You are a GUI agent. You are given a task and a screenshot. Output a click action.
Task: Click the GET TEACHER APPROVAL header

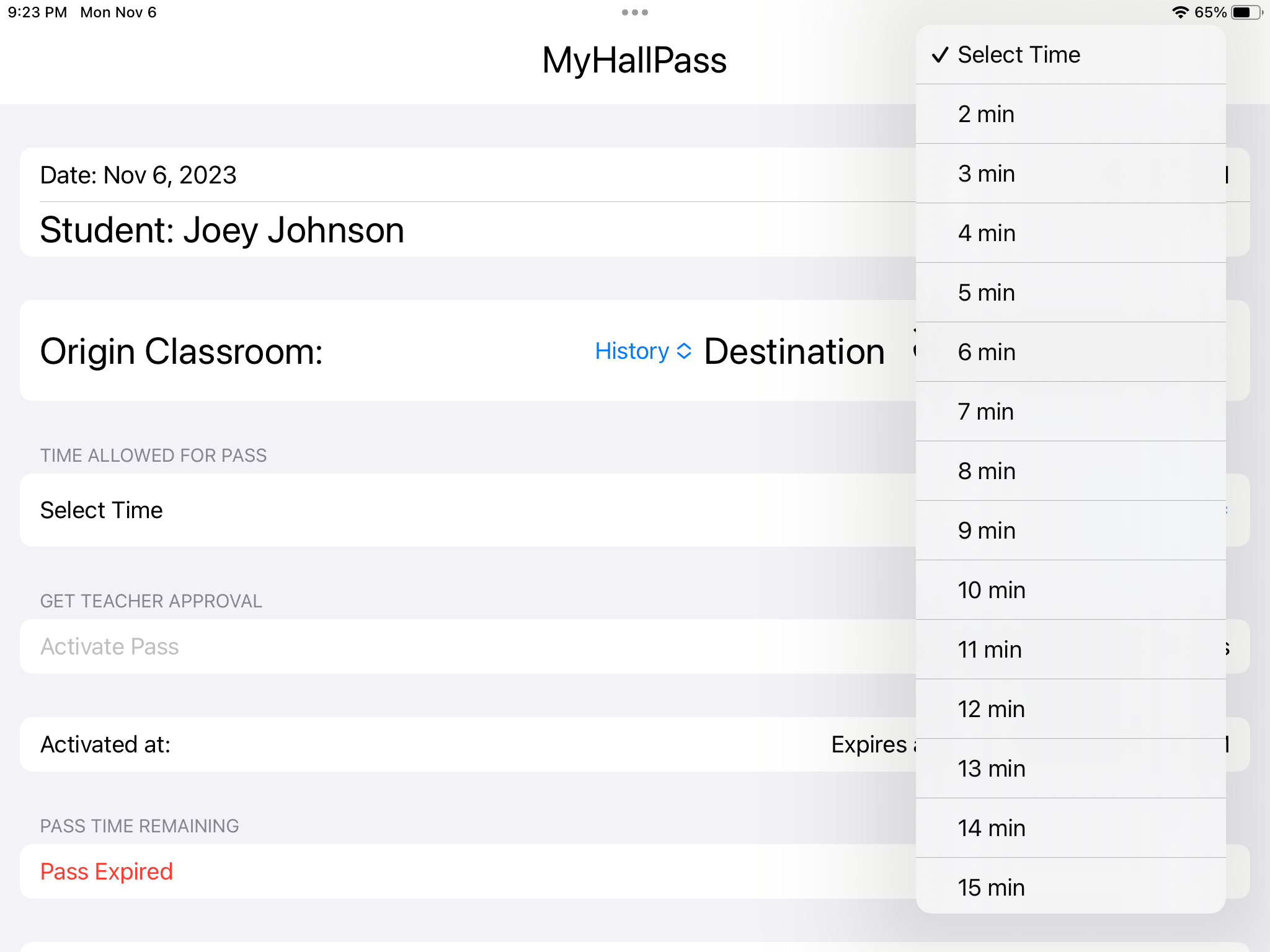151,601
